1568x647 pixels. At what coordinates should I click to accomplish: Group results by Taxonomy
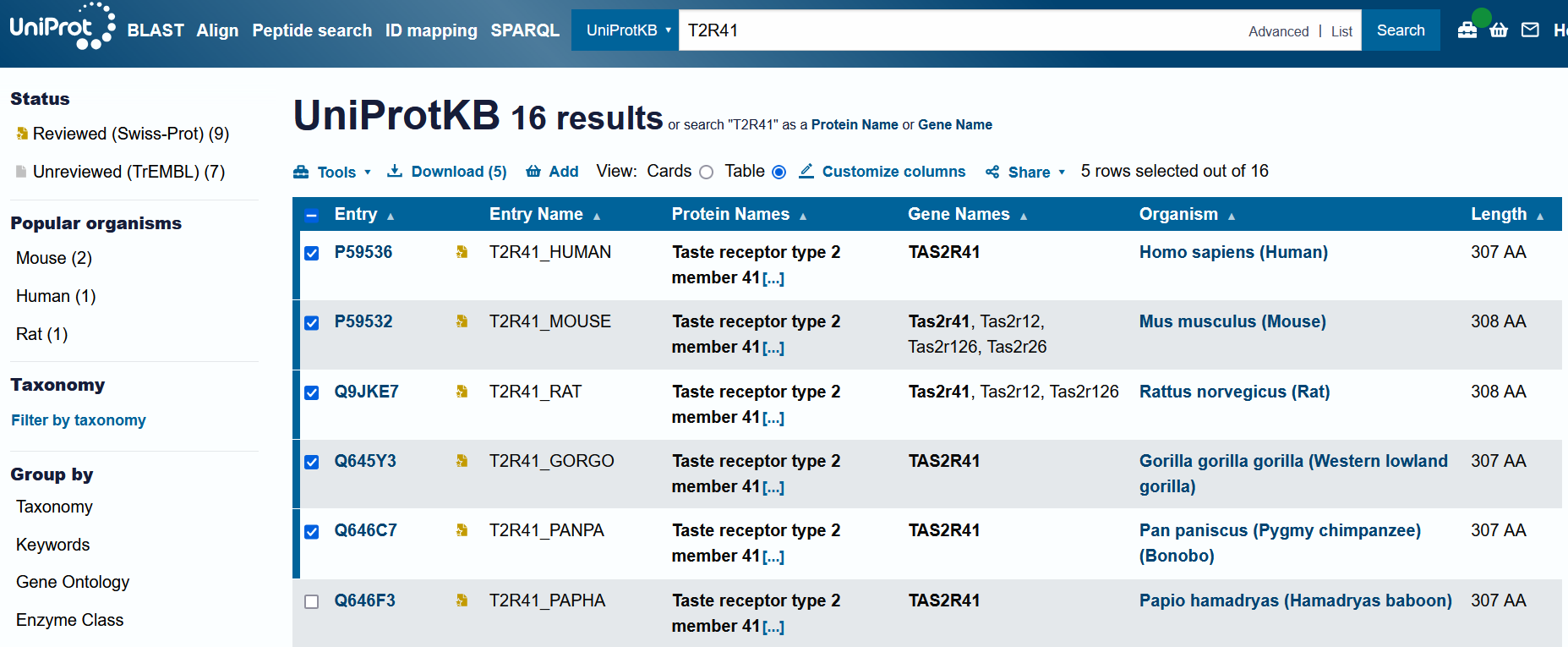pyautogui.click(x=54, y=507)
